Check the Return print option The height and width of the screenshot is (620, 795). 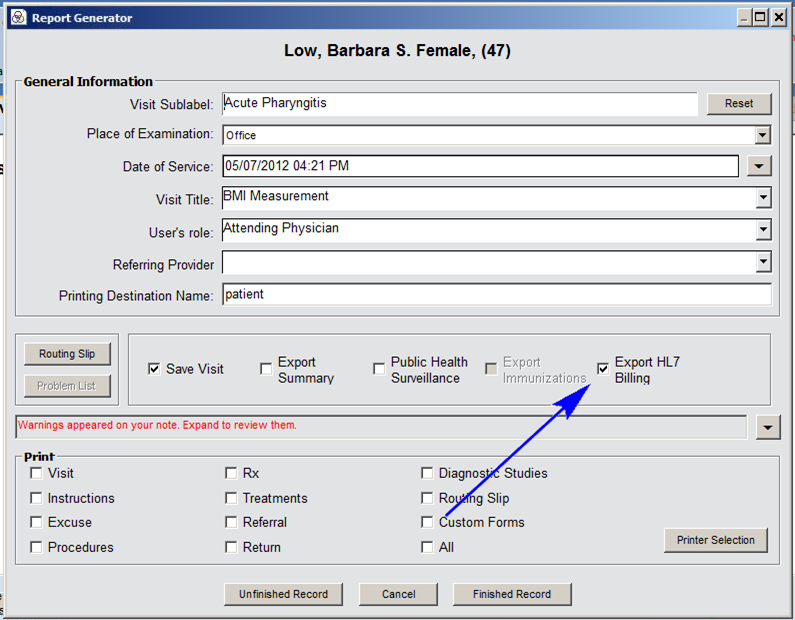[231, 547]
